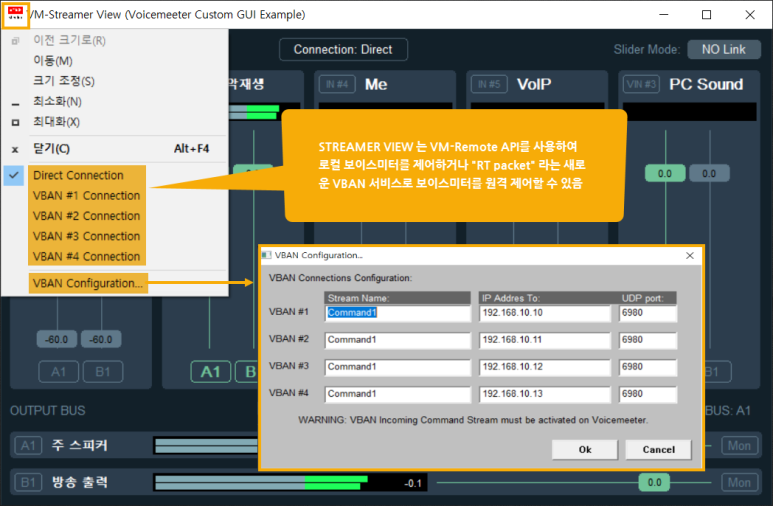This screenshot has width=773, height=506.
Task: Click the -0.1 level readout of 방송 출력
Action: click(413, 483)
